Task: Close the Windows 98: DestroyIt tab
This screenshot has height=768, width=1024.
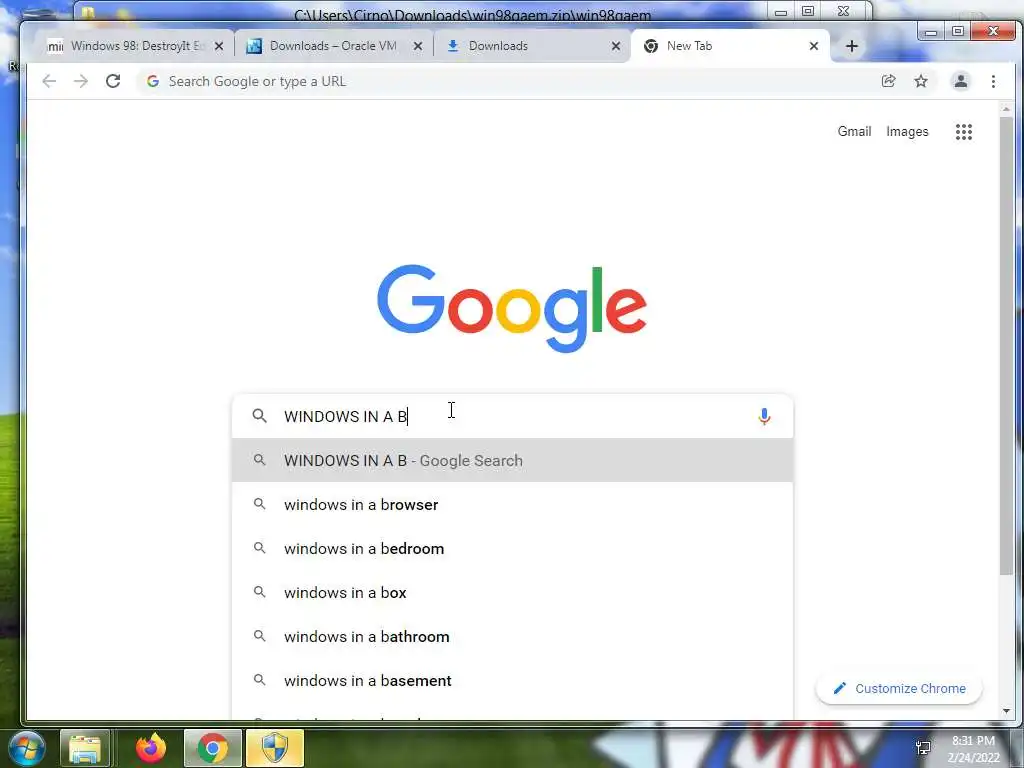Action: pyautogui.click(x=219, y=46)
